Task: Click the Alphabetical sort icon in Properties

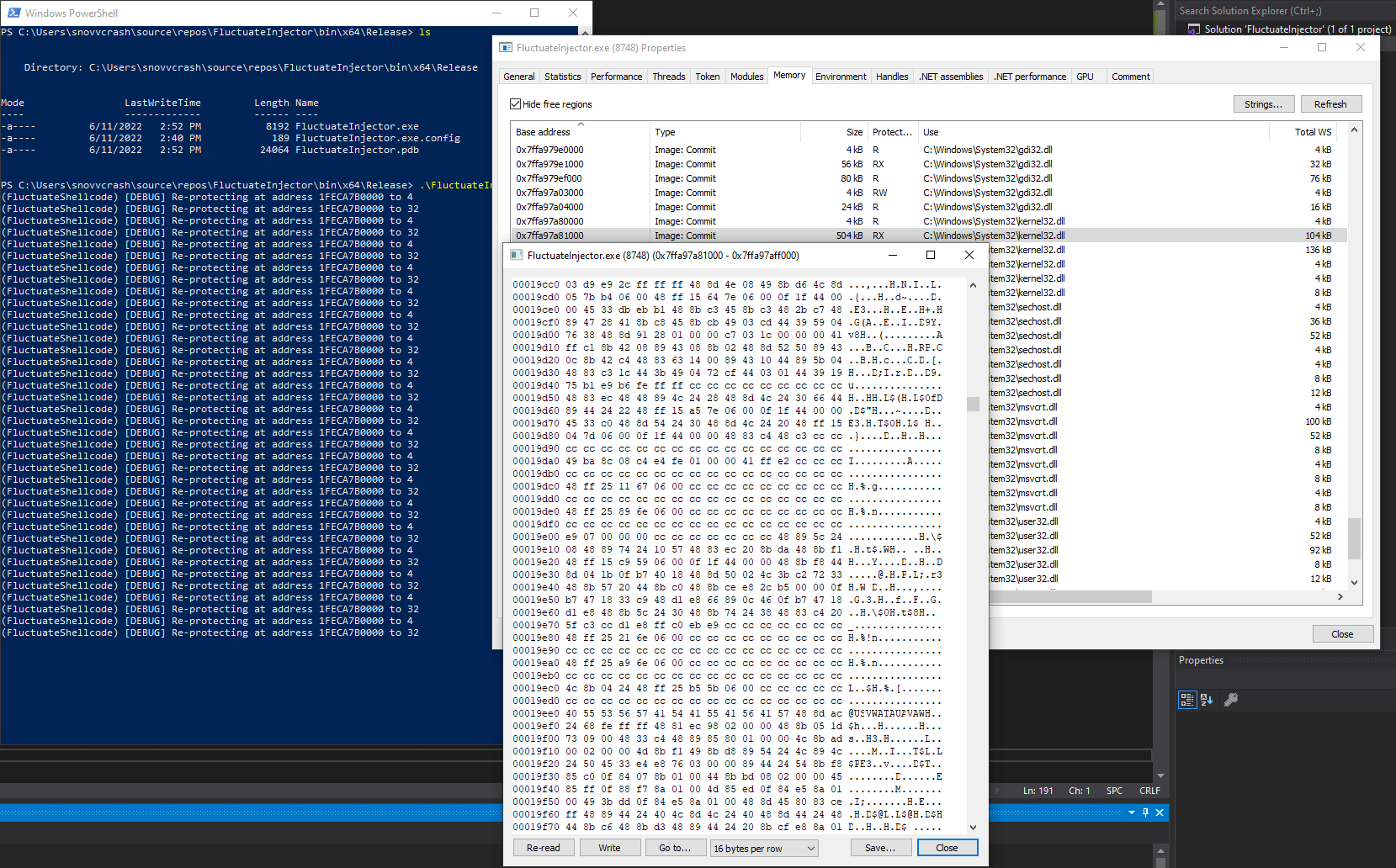Action: (1207, 700)
